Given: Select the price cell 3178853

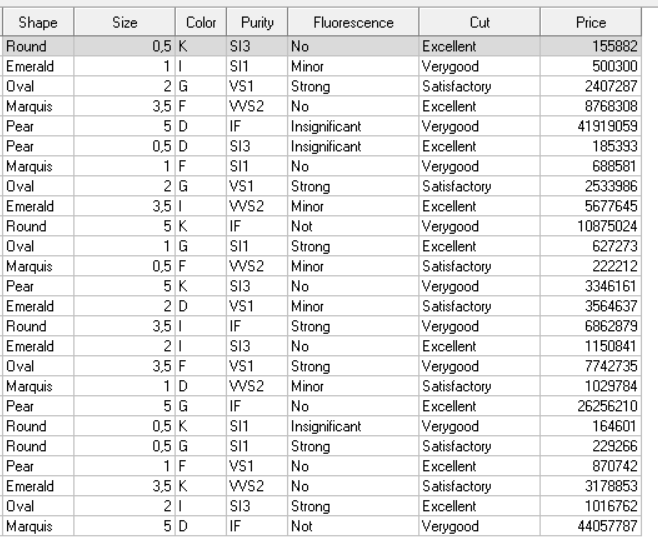Looking at the screenshot, I should [x=591, y=486].
